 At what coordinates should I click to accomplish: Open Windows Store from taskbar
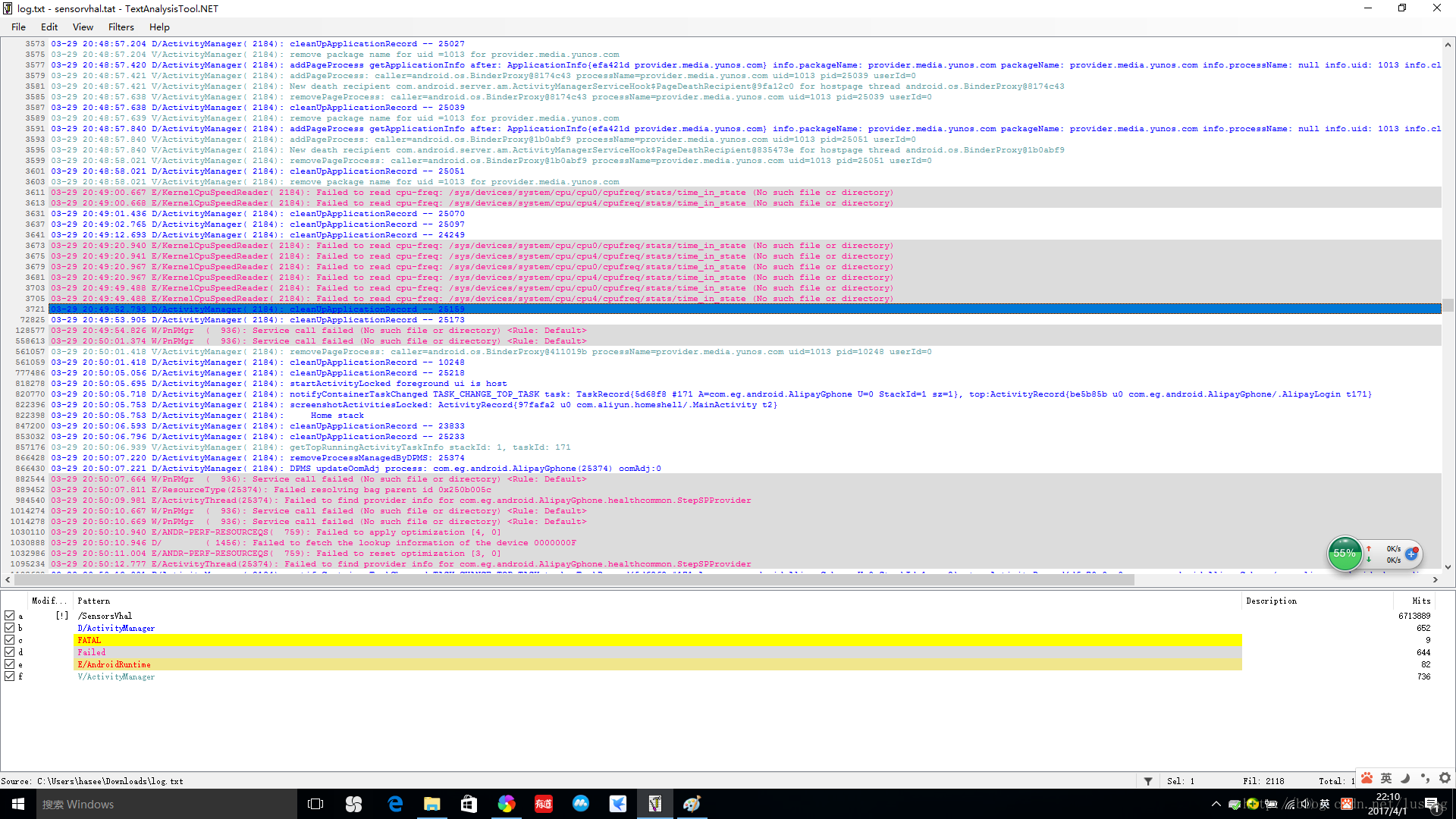pyautogui.click(x=469, y=804)
